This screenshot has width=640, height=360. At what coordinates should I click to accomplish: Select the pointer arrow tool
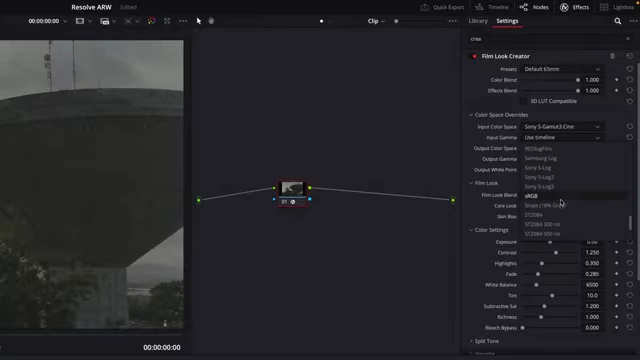coord(199,21)
